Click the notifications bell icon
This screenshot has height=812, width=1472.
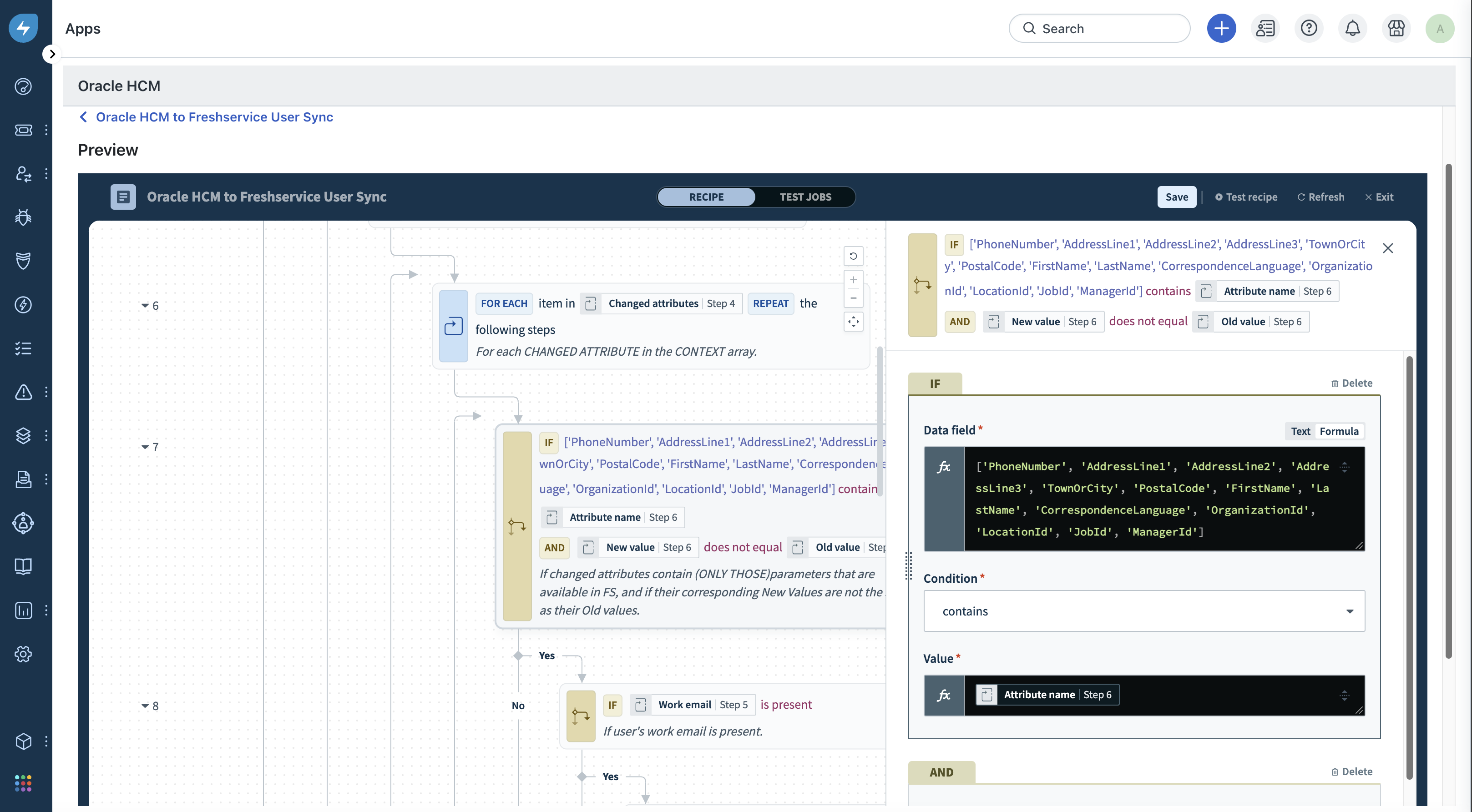click(1352, 29)
